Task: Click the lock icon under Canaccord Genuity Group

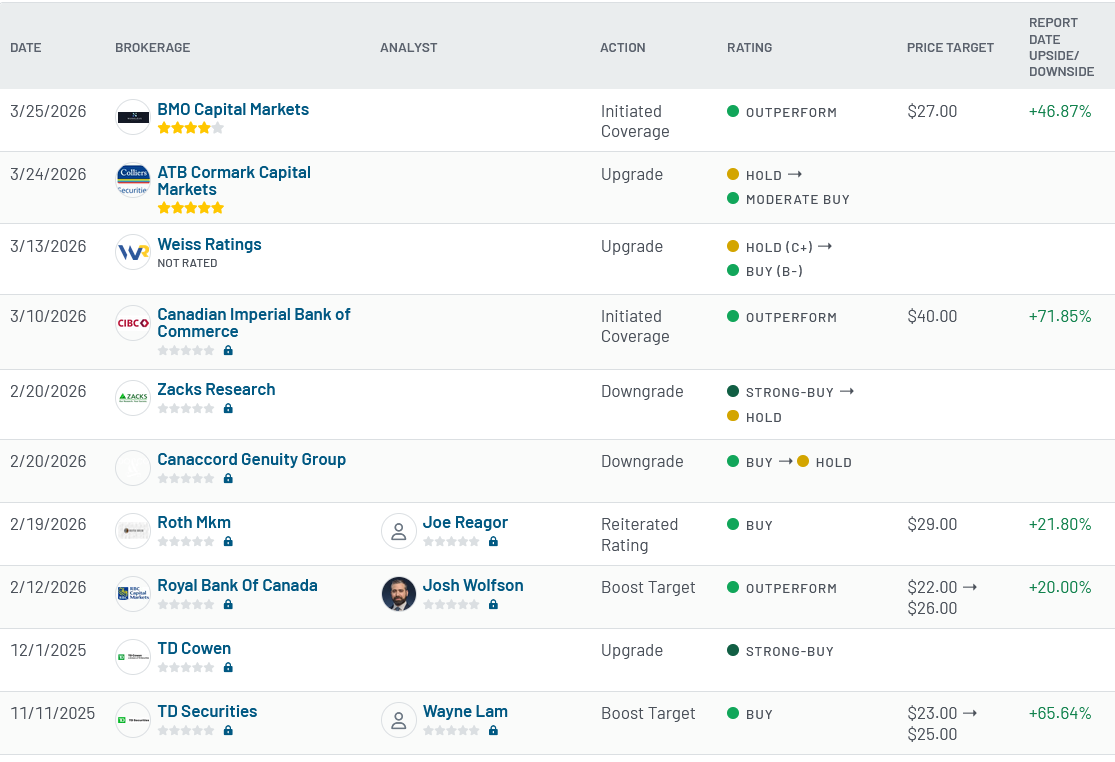Action: pyautogui.click(x=228, y=478)
